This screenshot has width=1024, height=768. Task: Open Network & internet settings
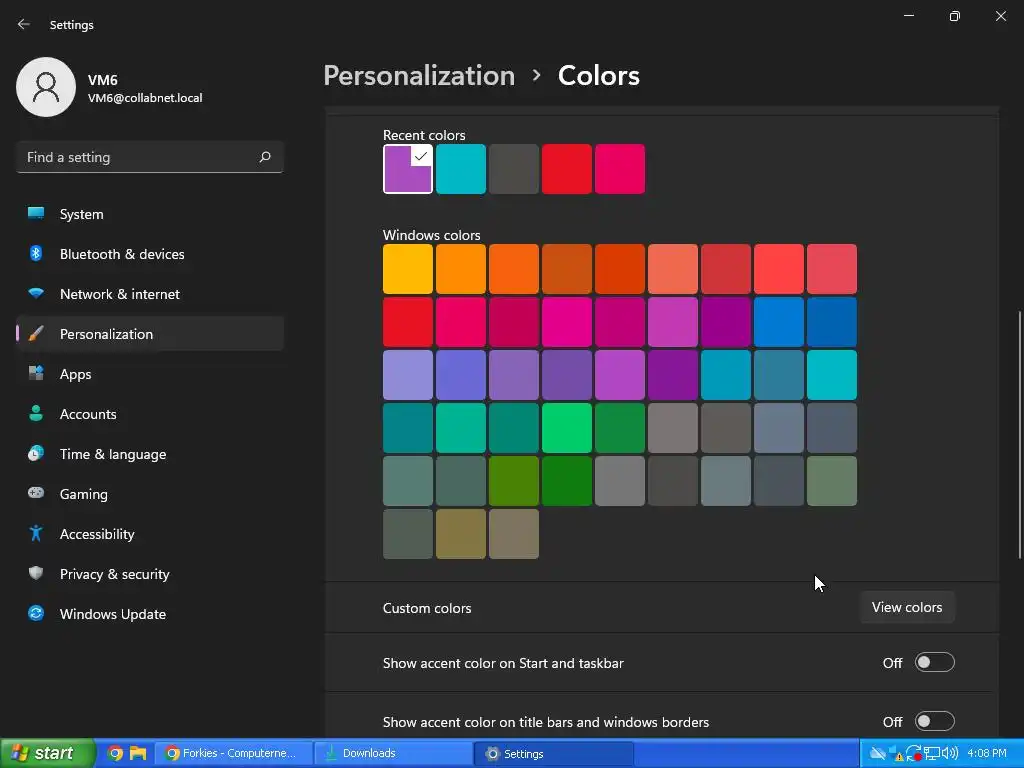click(x=150, y=294)
